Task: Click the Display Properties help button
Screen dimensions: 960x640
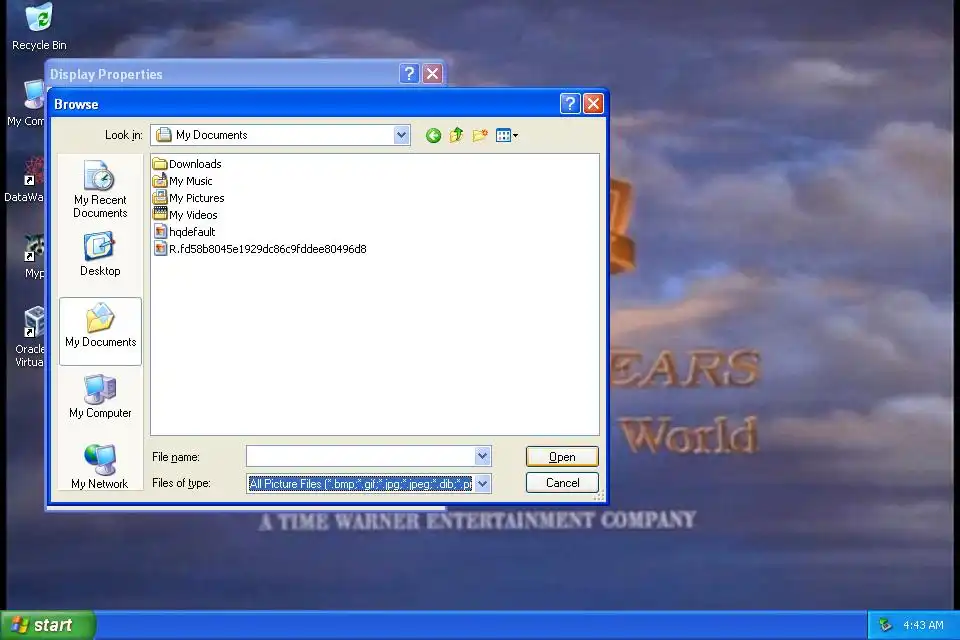Action: pyautogui.click(x=409, y=73)
